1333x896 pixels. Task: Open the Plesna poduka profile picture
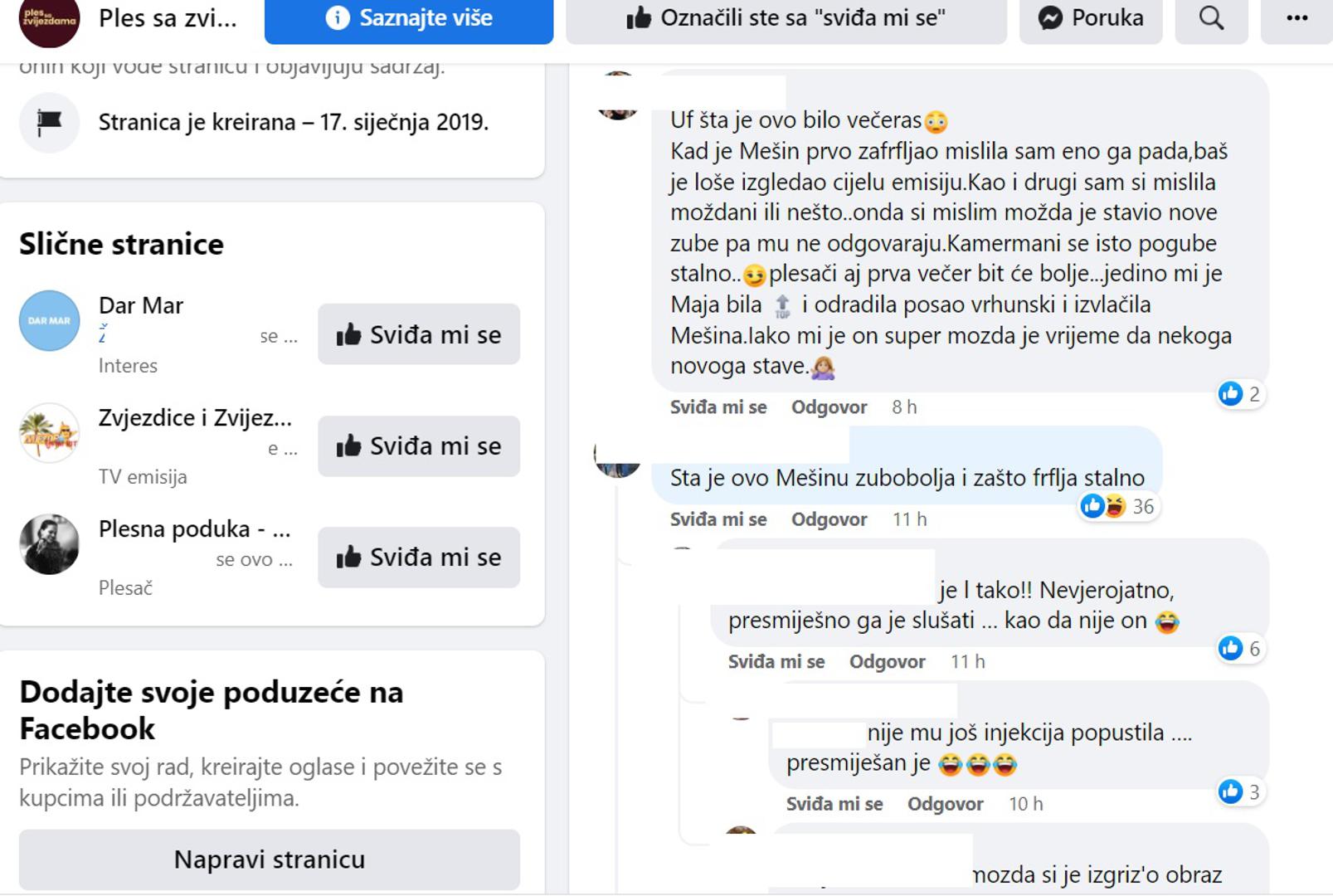[49, 544]
